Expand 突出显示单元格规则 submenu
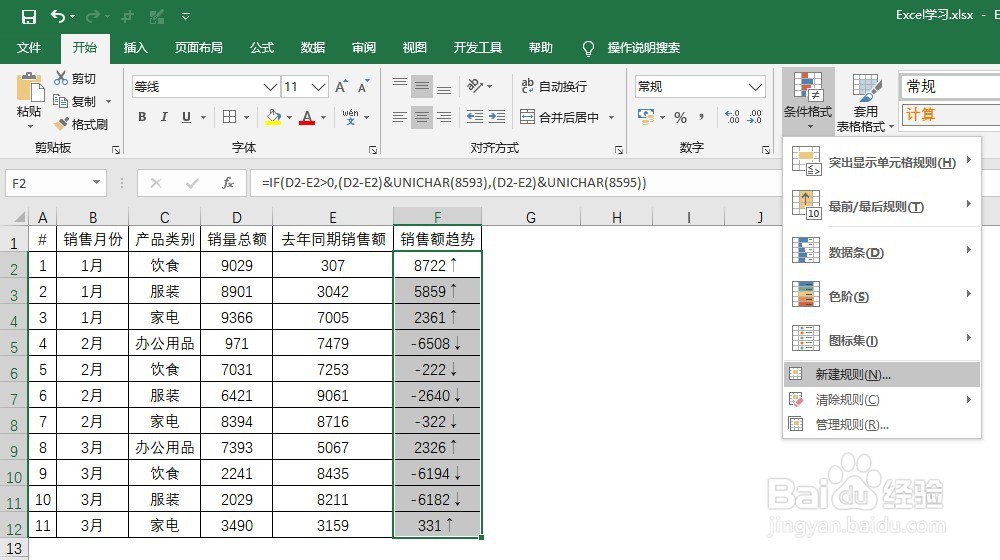The height and width of the screenshot is (560, 1000). coord(881,162)
